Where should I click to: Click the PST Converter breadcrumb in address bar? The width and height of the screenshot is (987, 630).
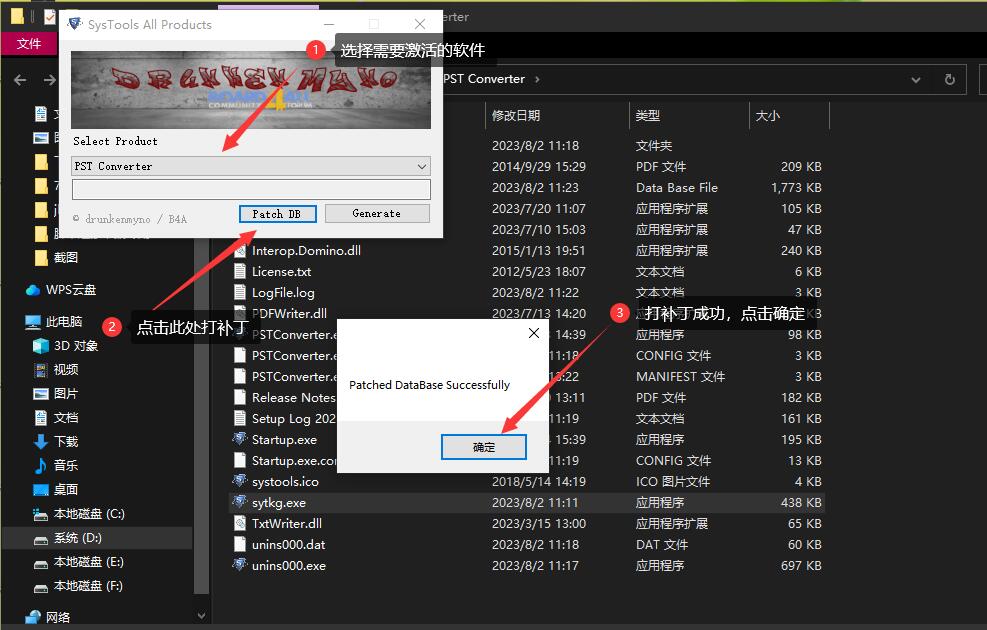(x=484, y=79)
